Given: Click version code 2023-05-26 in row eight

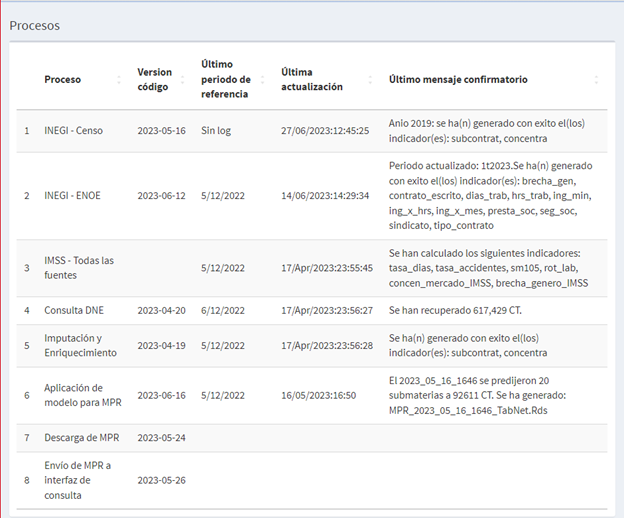Looking at the screenshot, I should click(x=161, y=480).
